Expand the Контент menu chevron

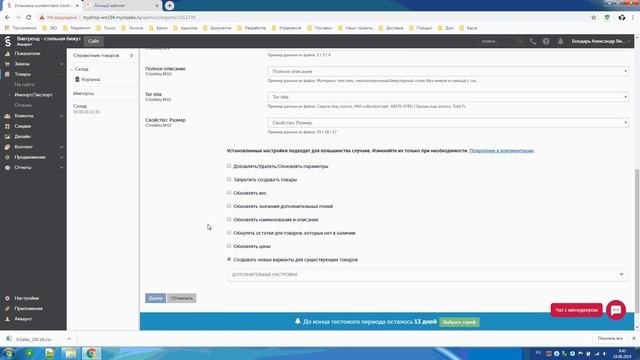tap(62, 147)
